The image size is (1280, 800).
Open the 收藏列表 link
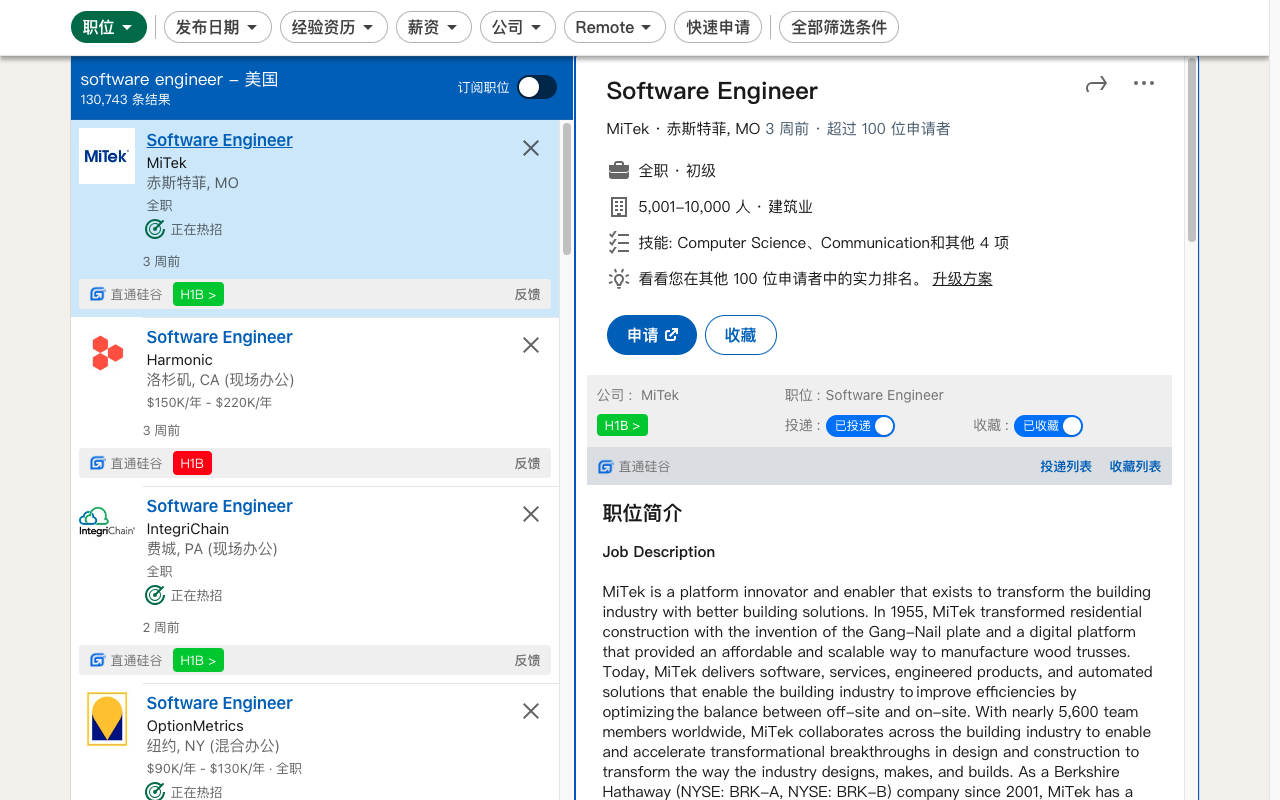point(1135,467)
